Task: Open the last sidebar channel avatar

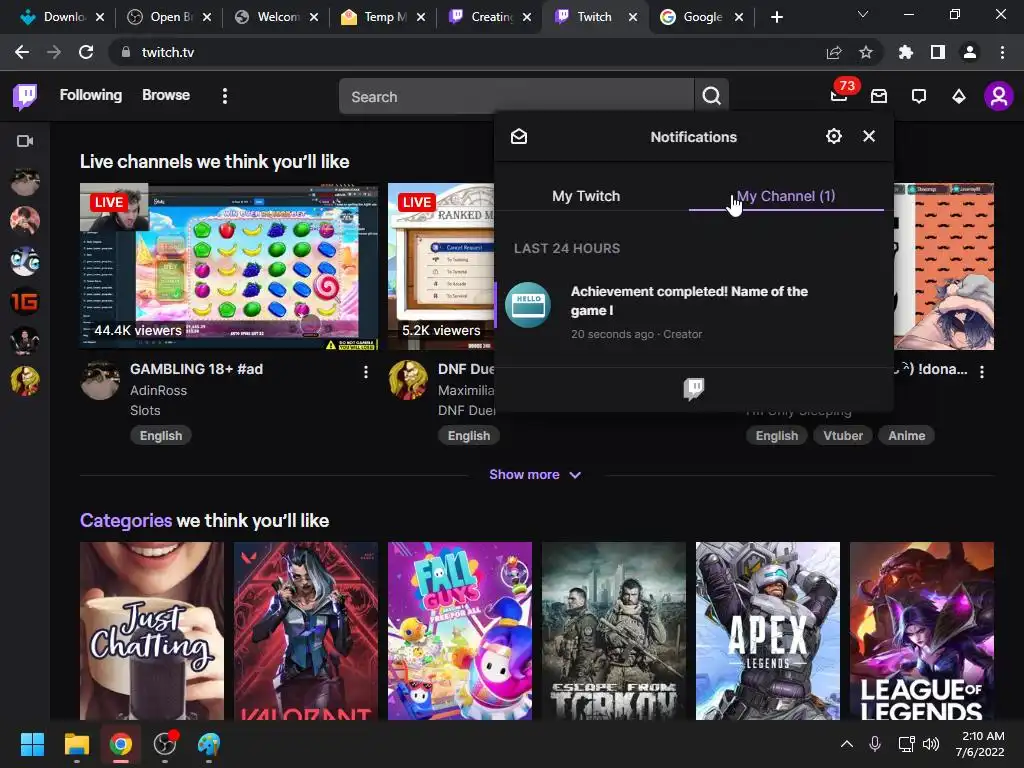Action: (25, 381)
